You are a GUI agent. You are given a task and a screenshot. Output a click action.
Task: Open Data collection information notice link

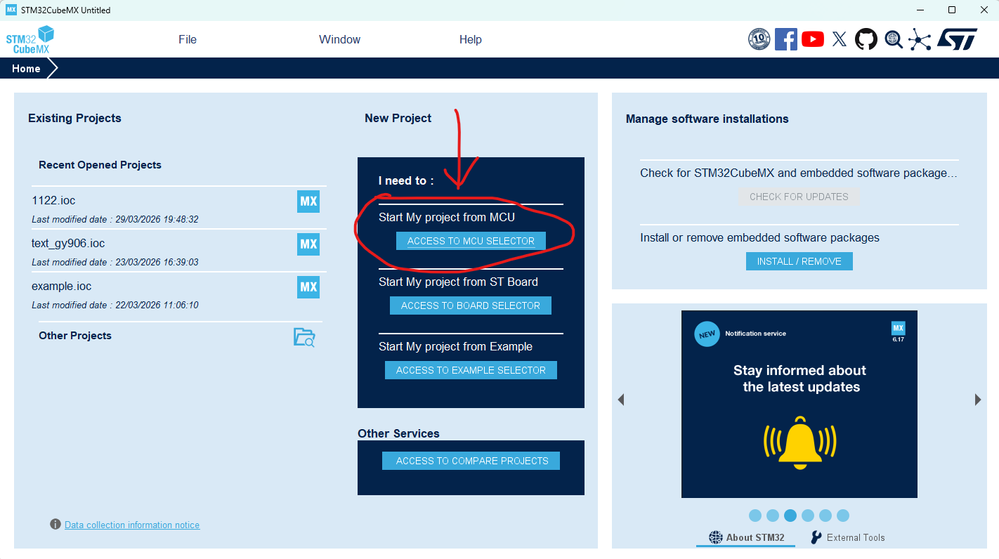point(132,525)
